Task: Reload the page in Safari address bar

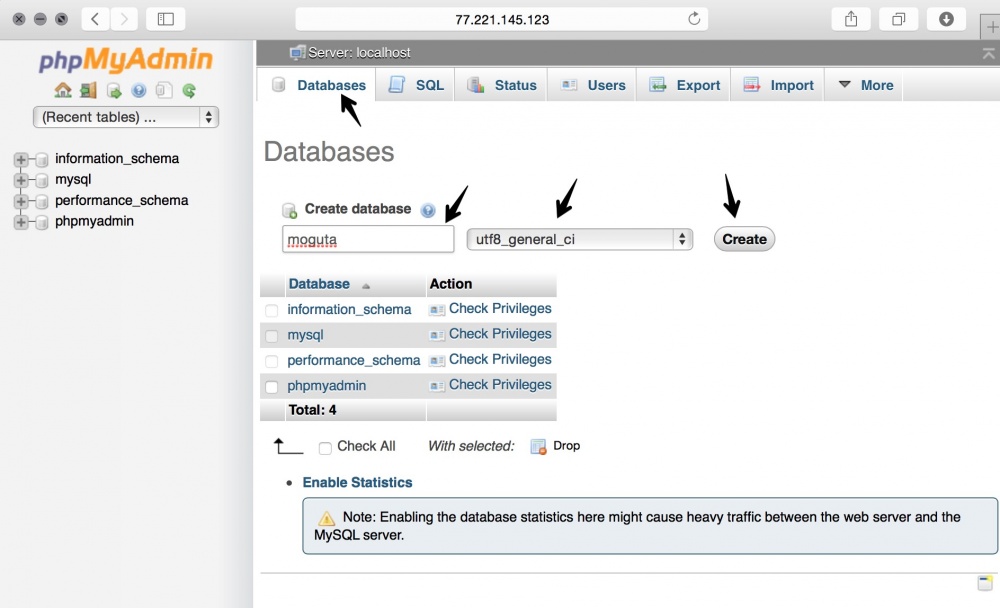Action: pos(694,19)
